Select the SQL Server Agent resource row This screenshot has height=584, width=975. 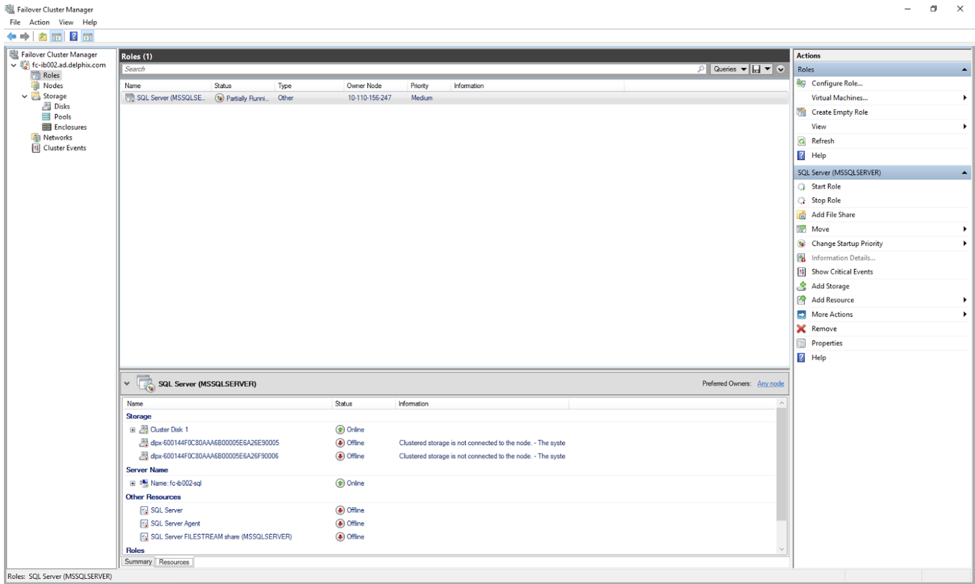click(175, 523)
